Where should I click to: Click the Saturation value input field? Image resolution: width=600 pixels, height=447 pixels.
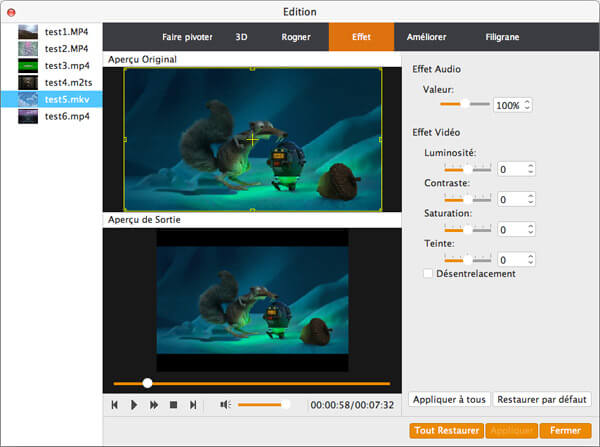tap(511, 229)
